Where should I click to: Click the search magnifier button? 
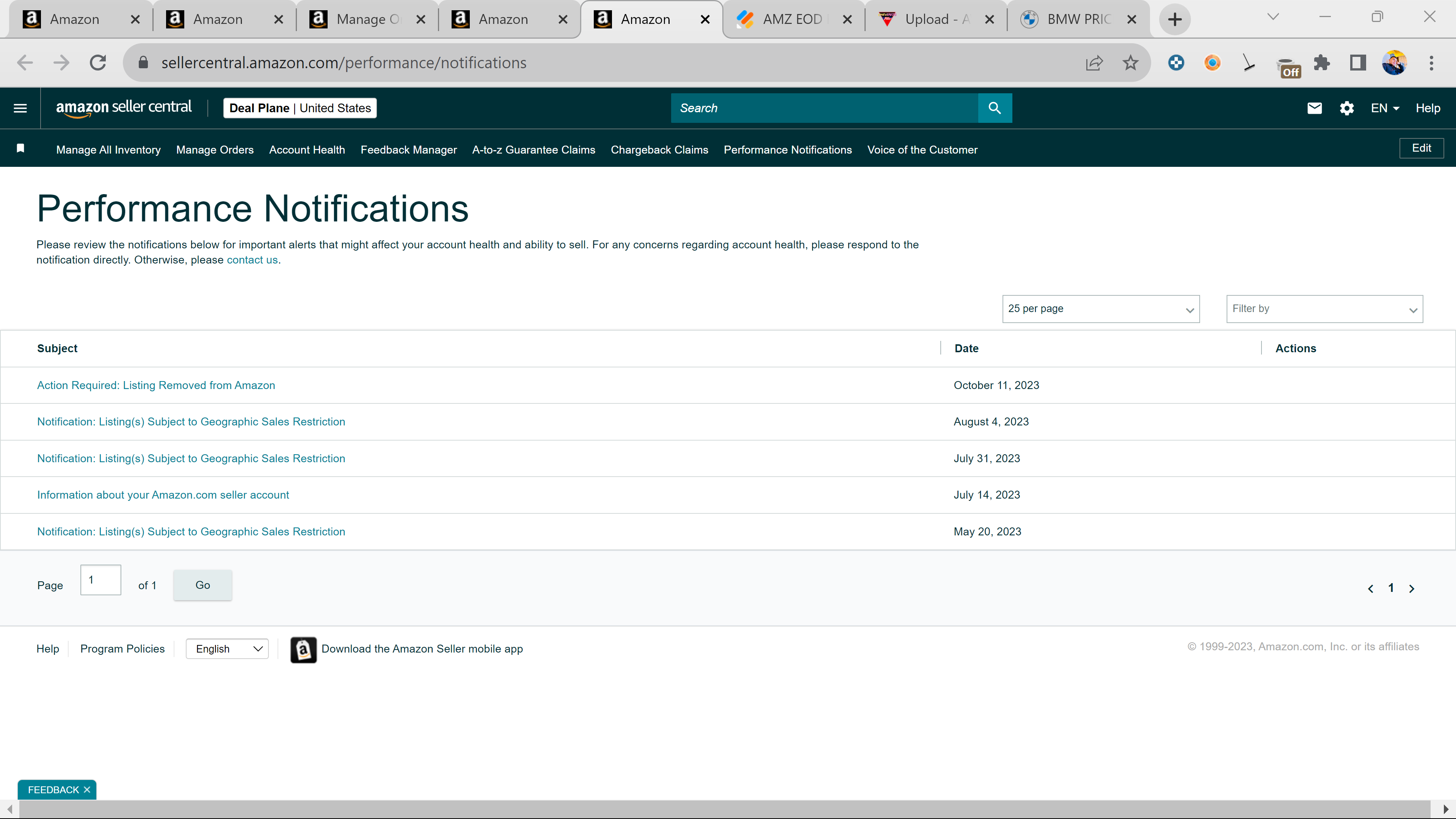tap(995, 108)
